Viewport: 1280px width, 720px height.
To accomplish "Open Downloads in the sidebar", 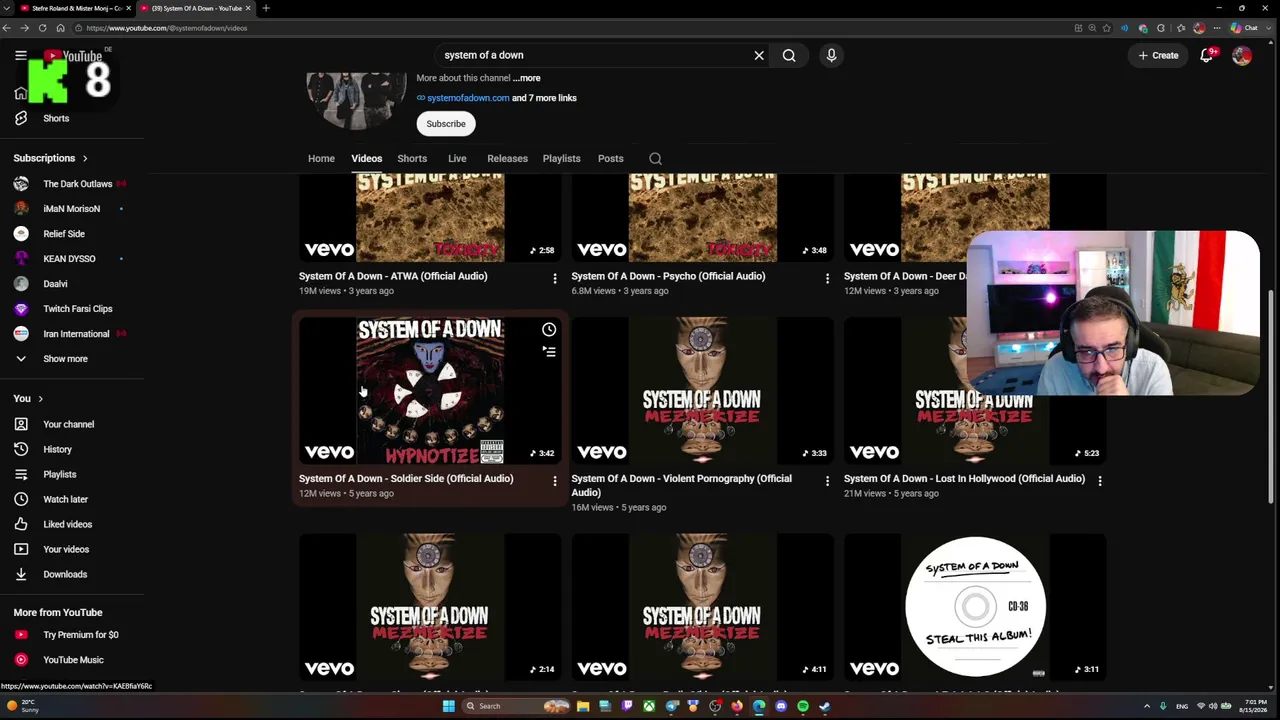I will click(65, 575).
